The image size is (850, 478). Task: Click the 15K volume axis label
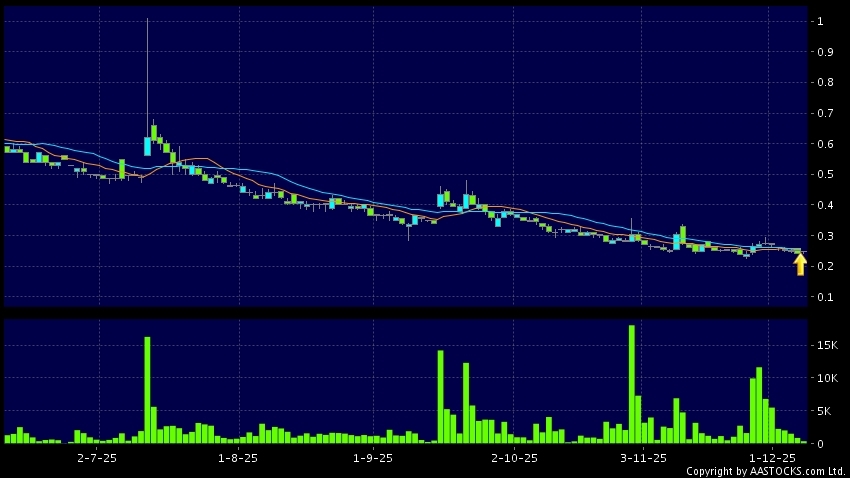click(825, 345)
